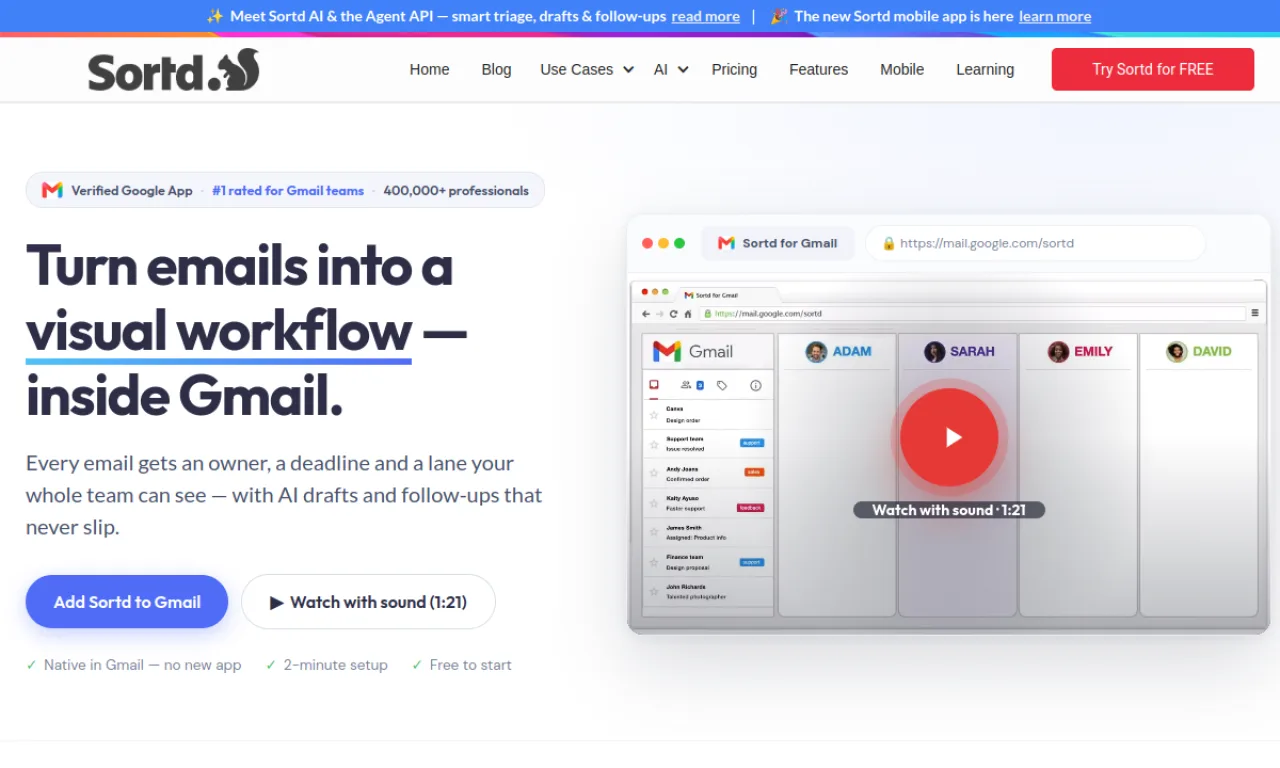Star the Games email in the preview
This screenshot has width=1280, height=768.
pos(654,414)
